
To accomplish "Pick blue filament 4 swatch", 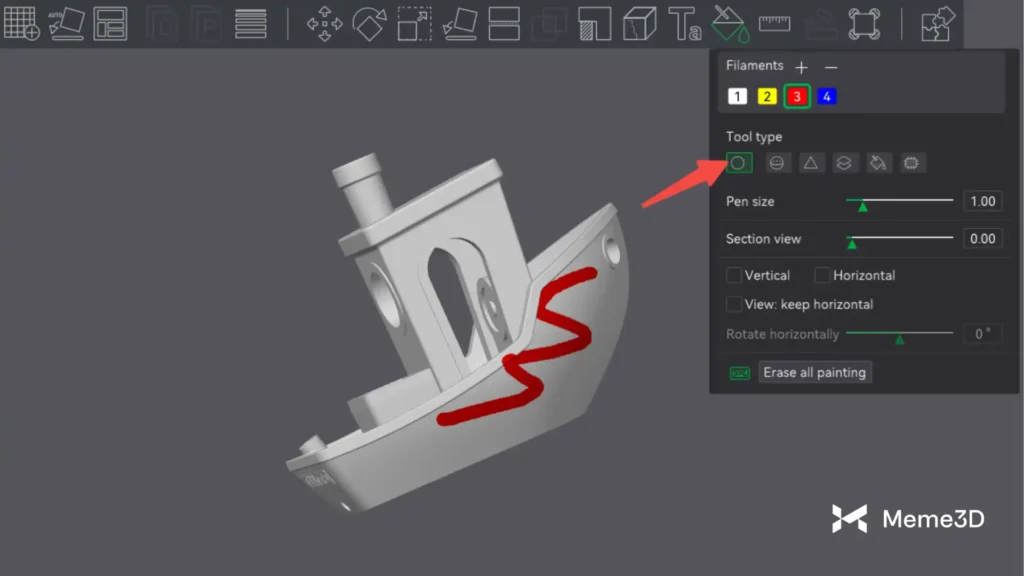I will [x=827, y=96].
